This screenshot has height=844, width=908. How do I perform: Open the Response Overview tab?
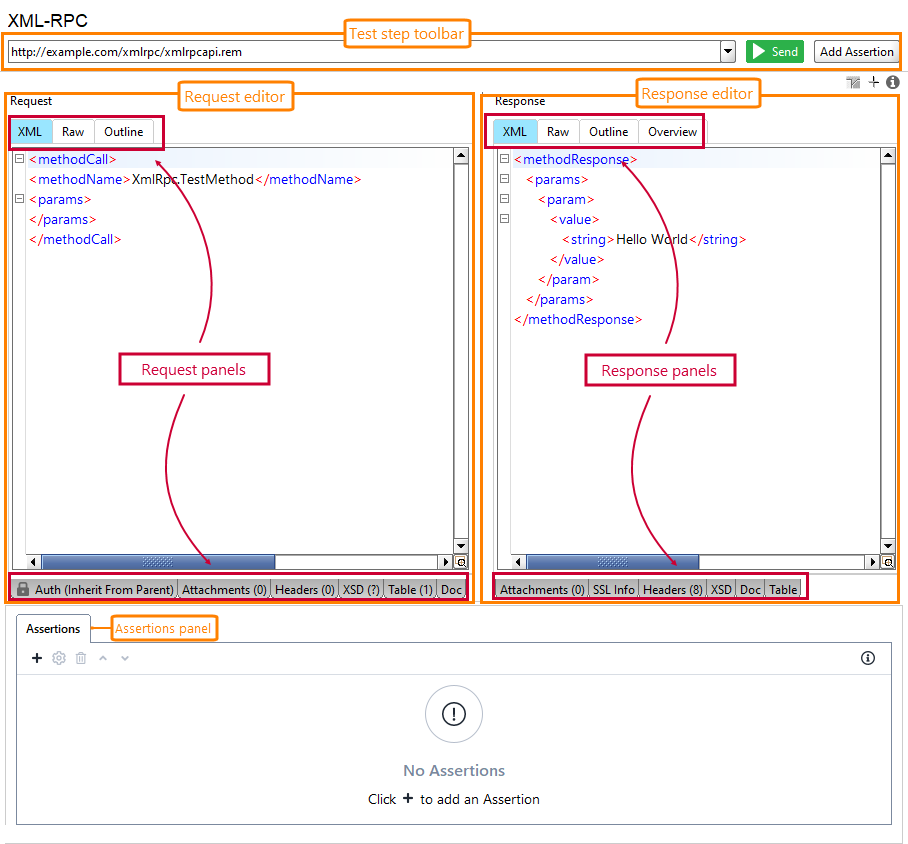pyautogui.click(x=672, y=131)
